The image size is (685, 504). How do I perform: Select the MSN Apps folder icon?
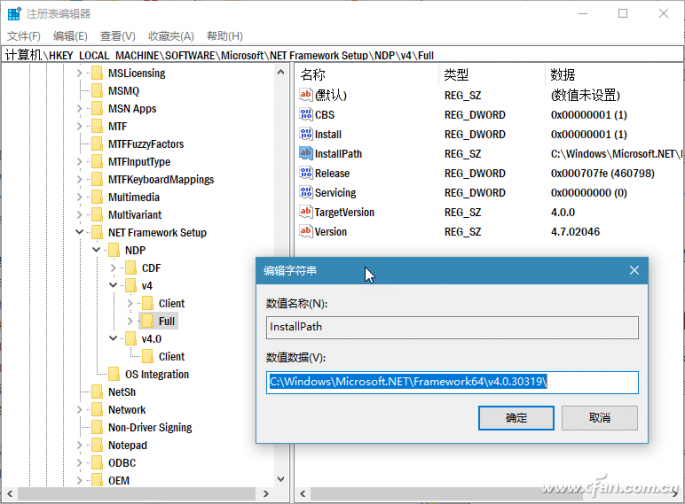click(97, 108)
